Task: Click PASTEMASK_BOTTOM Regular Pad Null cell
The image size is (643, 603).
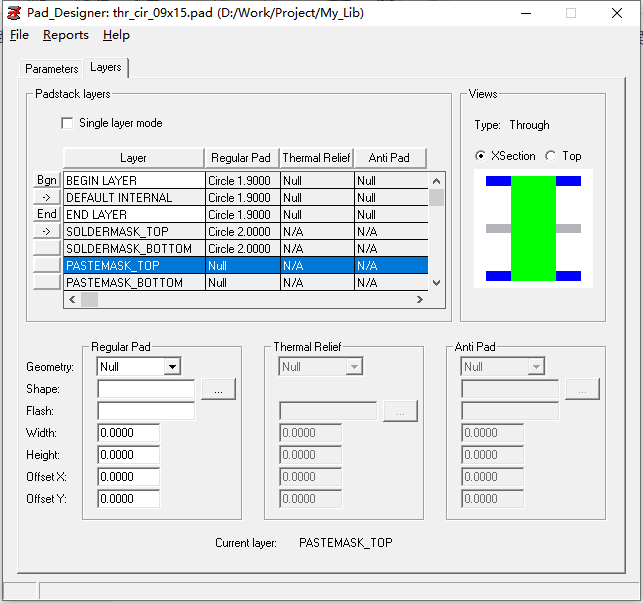Action: click(243, 283)
